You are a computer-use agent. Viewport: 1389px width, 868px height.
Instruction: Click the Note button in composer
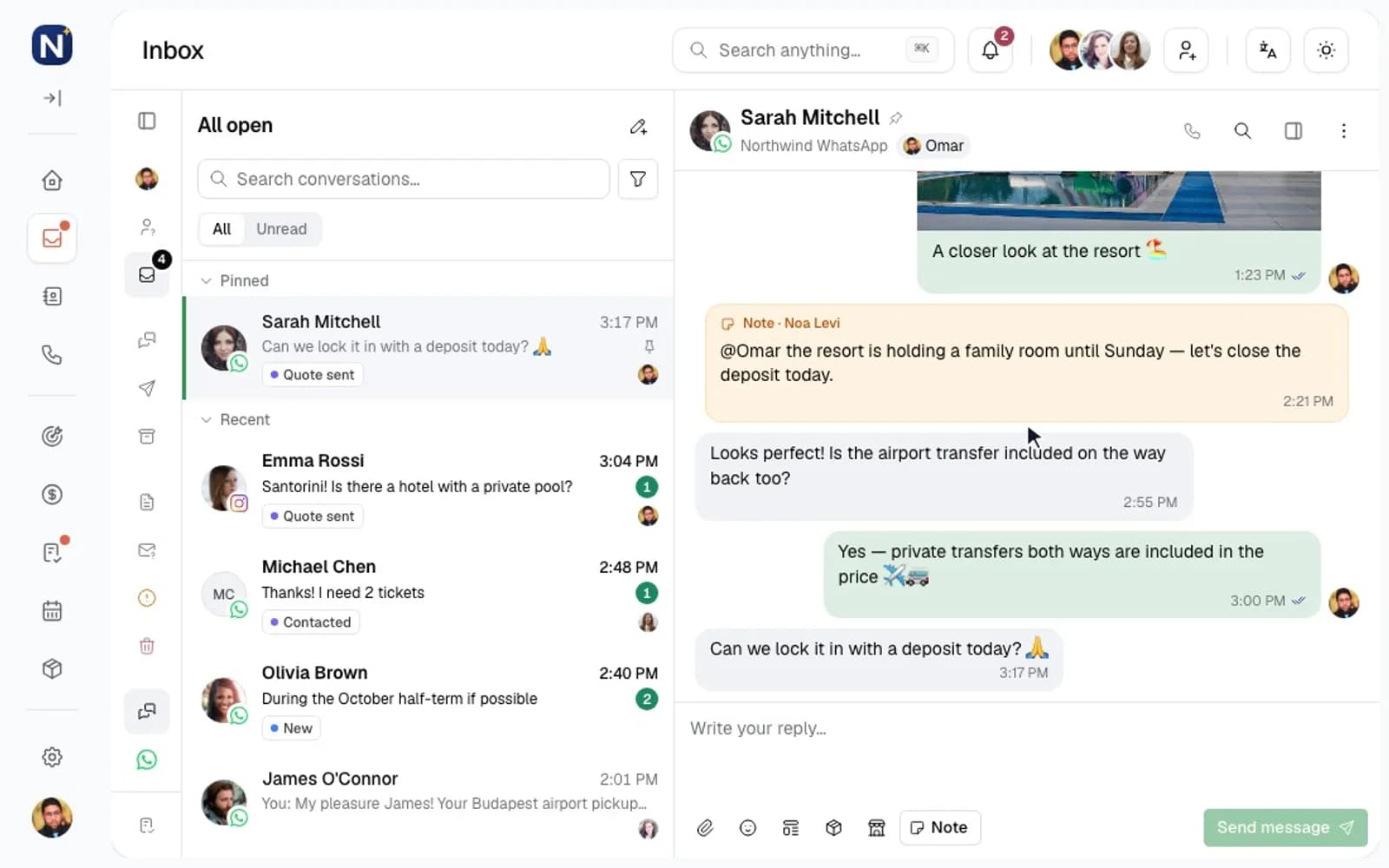[940, 828]
